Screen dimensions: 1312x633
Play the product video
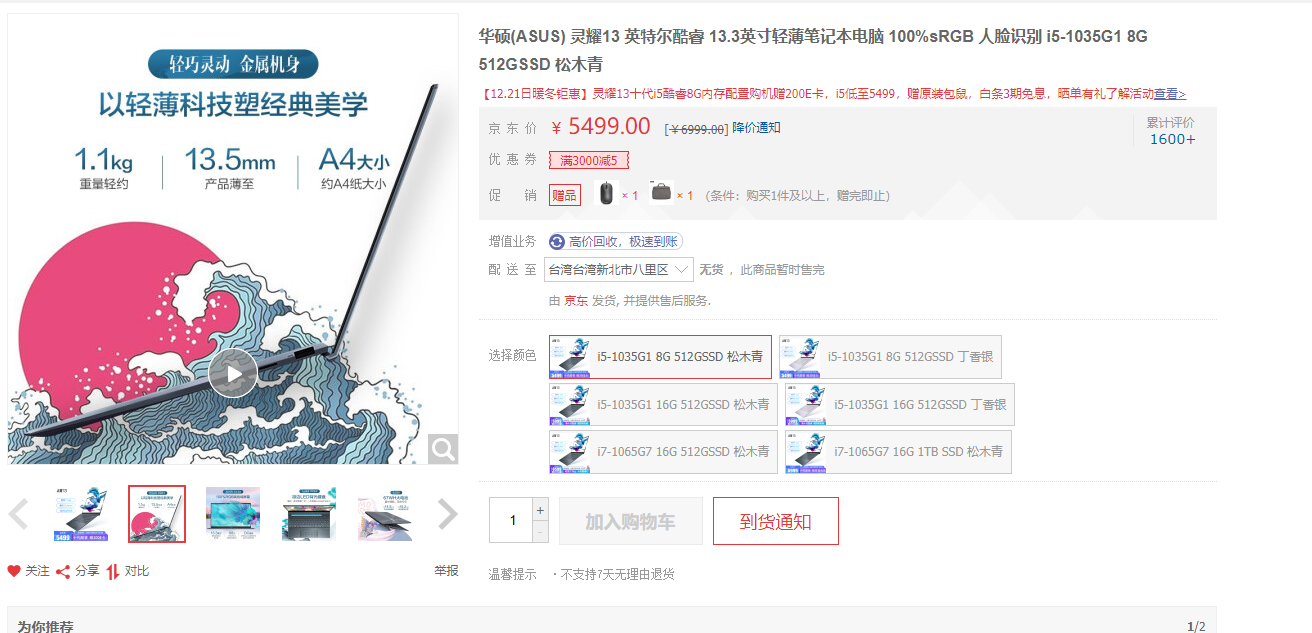point(233,373)
